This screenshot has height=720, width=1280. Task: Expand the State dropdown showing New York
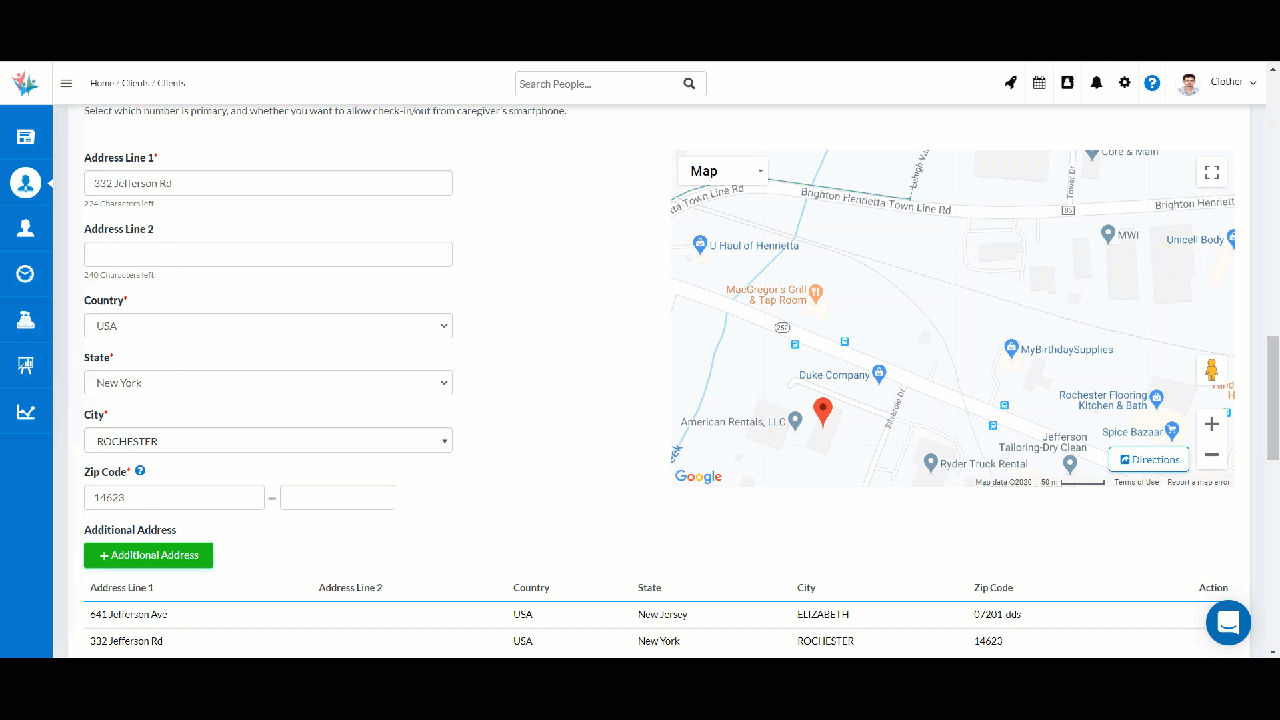[x=268, y=383]
